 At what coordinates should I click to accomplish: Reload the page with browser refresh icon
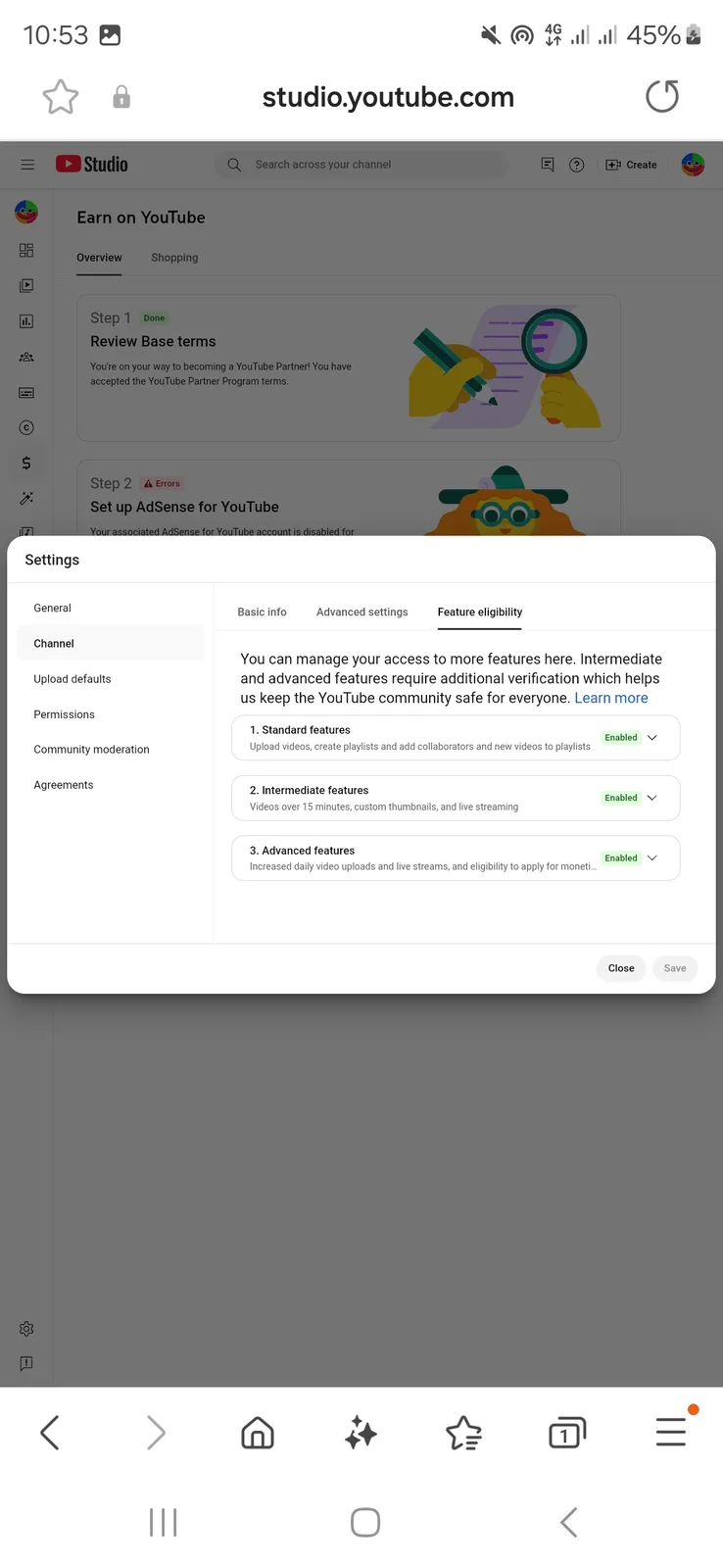pos(662,96)
